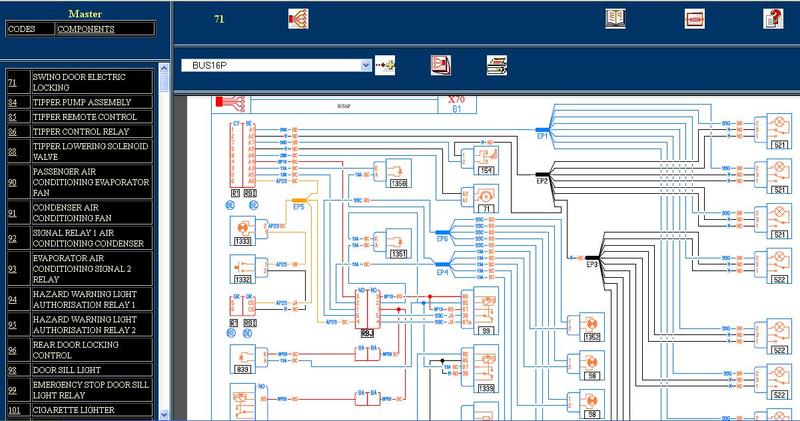Switch to the CODES tab
800x421 pixels.
(30, 29)
